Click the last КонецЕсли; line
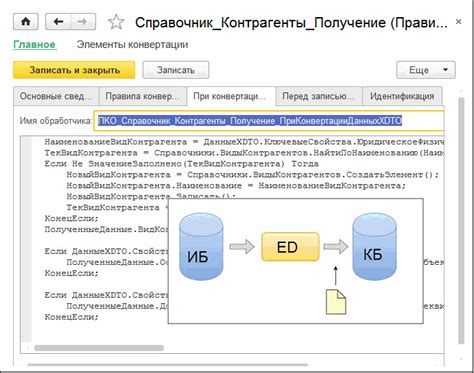This screenshot has width=474, height=373. (72, 317)
